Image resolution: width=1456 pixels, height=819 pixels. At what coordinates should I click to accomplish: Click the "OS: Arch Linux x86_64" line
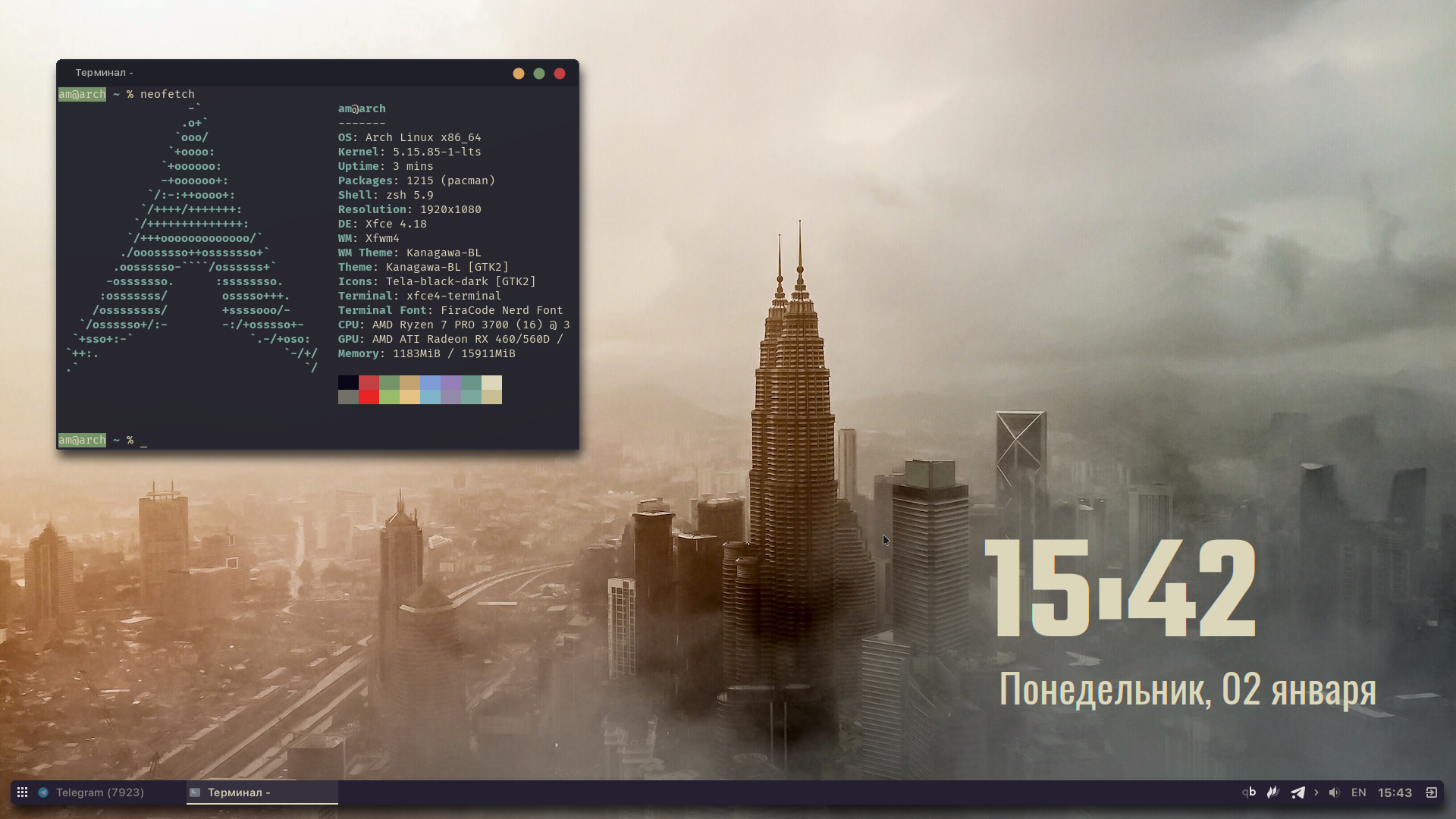(x=409, y=137)
